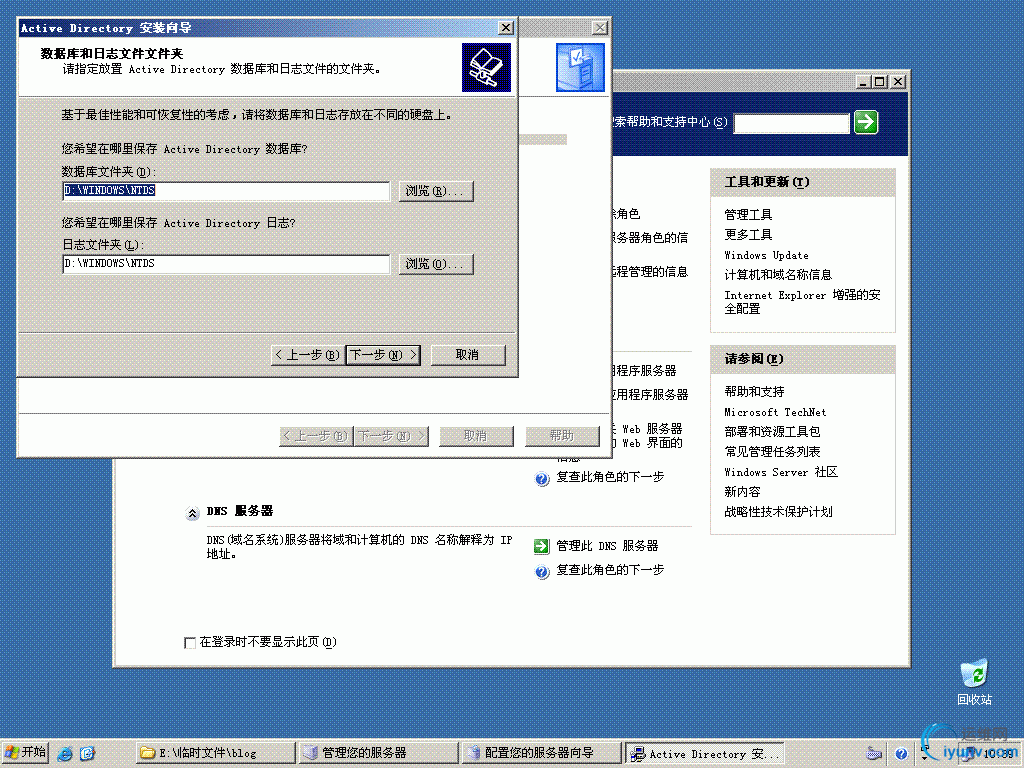Click the database folder path field

point(226,191)
